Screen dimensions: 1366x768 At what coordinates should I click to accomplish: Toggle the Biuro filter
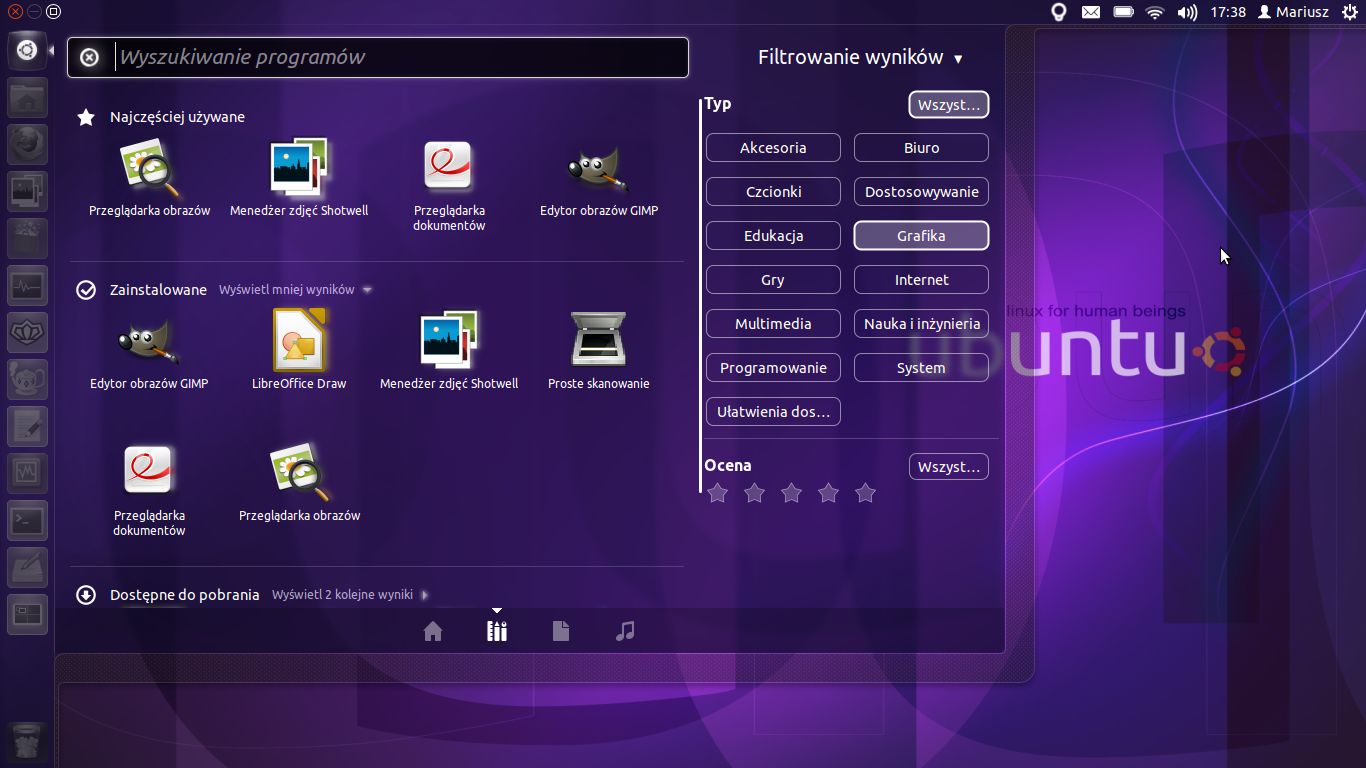click(x=921, y=148)
